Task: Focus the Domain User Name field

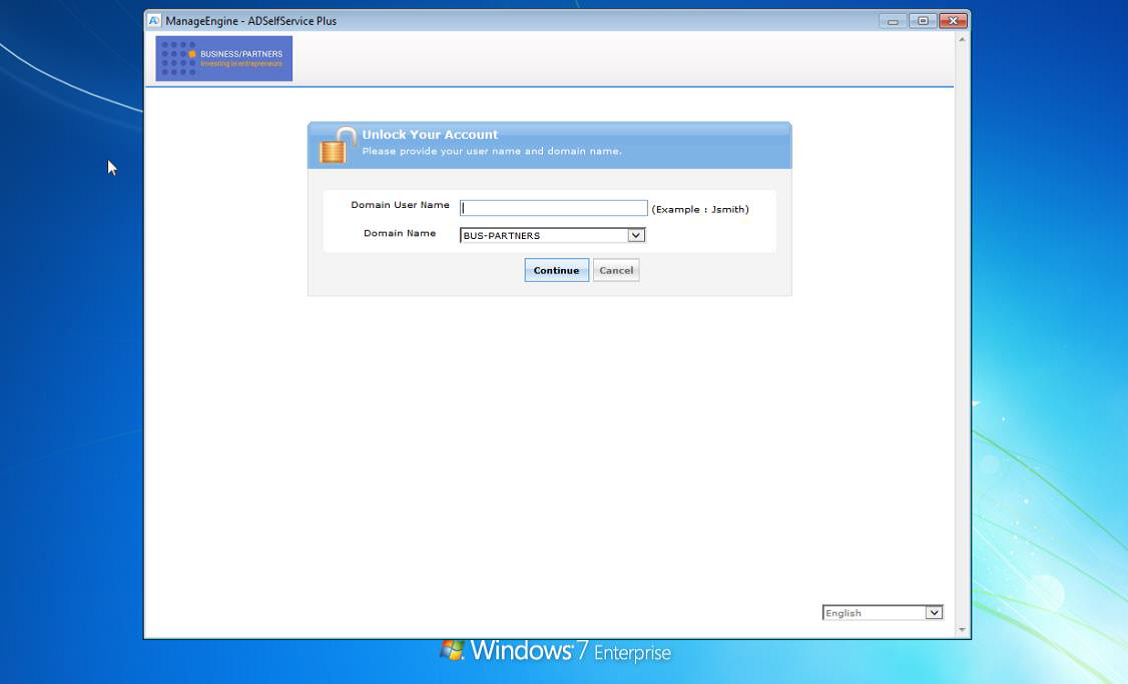Action: tap(553, 208)
